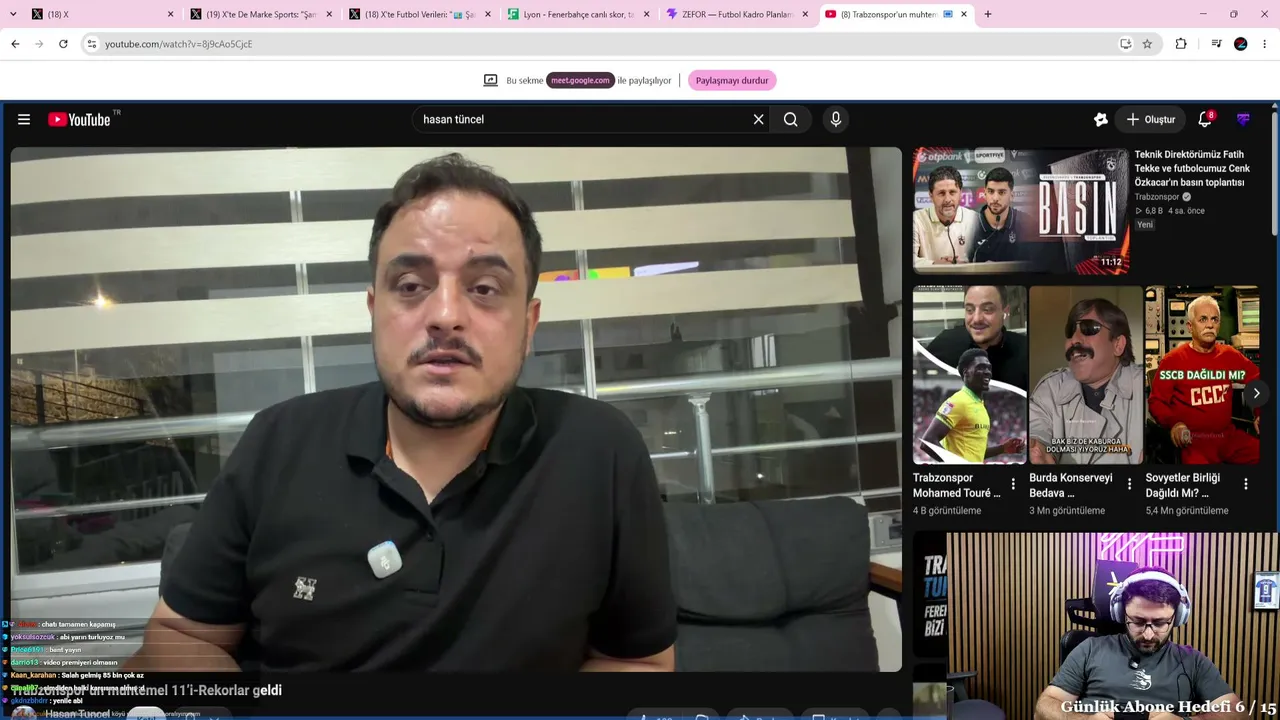This screenshot has width=1280, height=720.
Task: Open the browser extensions puzzle icon
Action: pos(1181,44)
